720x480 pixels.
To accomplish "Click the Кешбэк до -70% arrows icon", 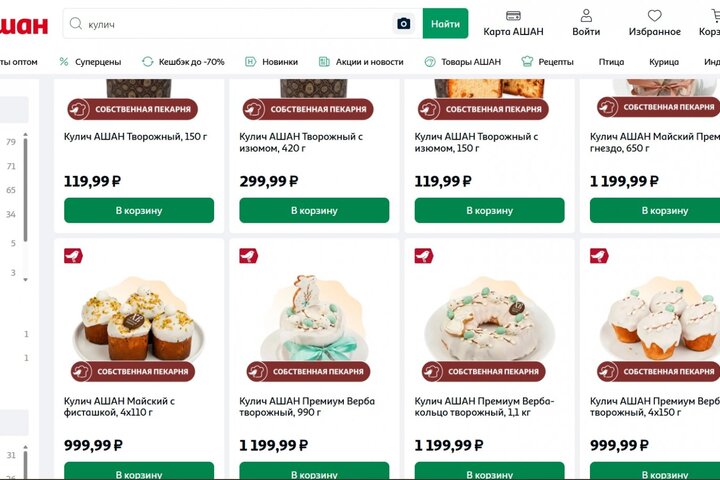I will (x=148, y=62).
